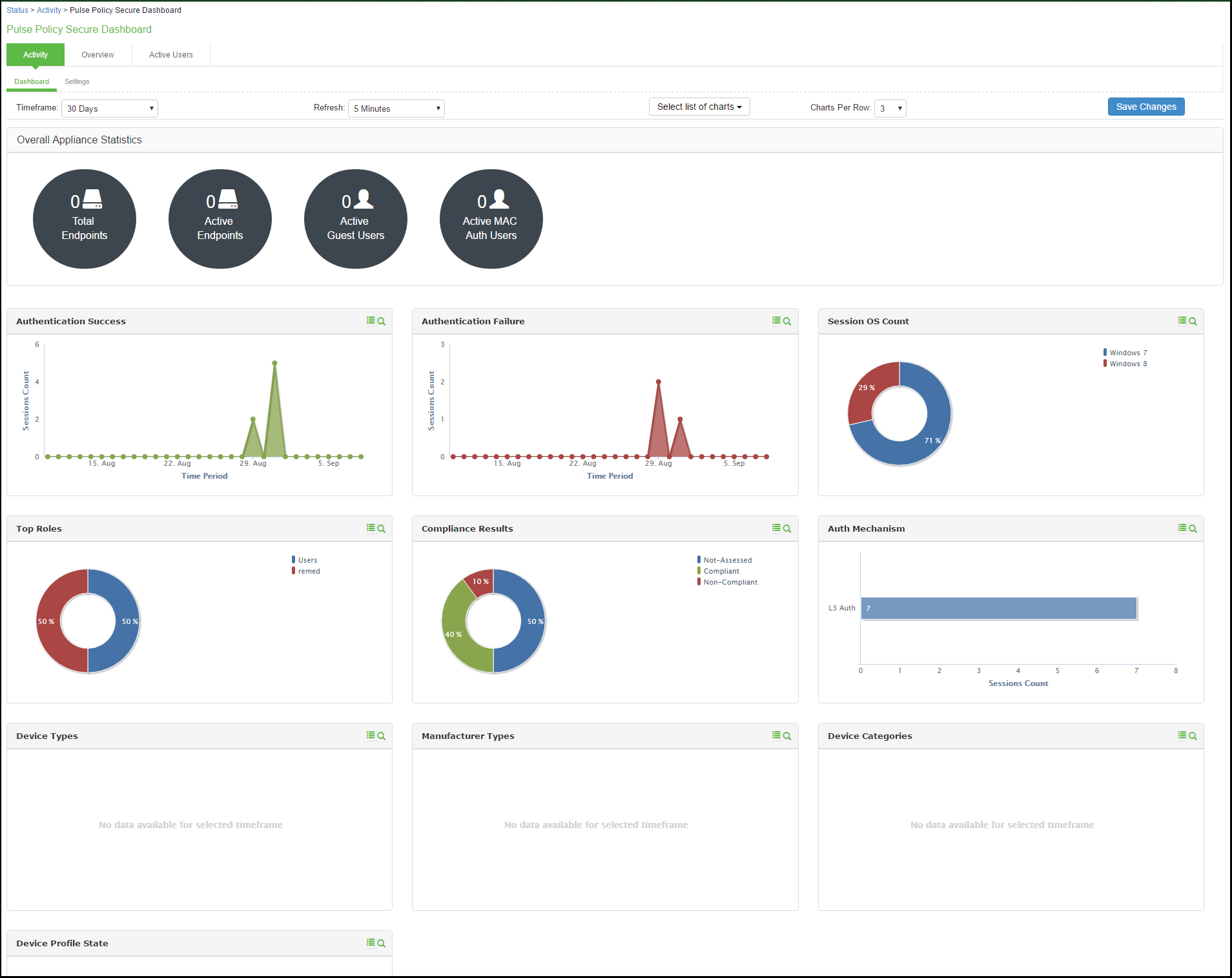Toggle Compliant series in Compliance Results legend
This screenshot has height=978, width=1232.
point(721,571)
